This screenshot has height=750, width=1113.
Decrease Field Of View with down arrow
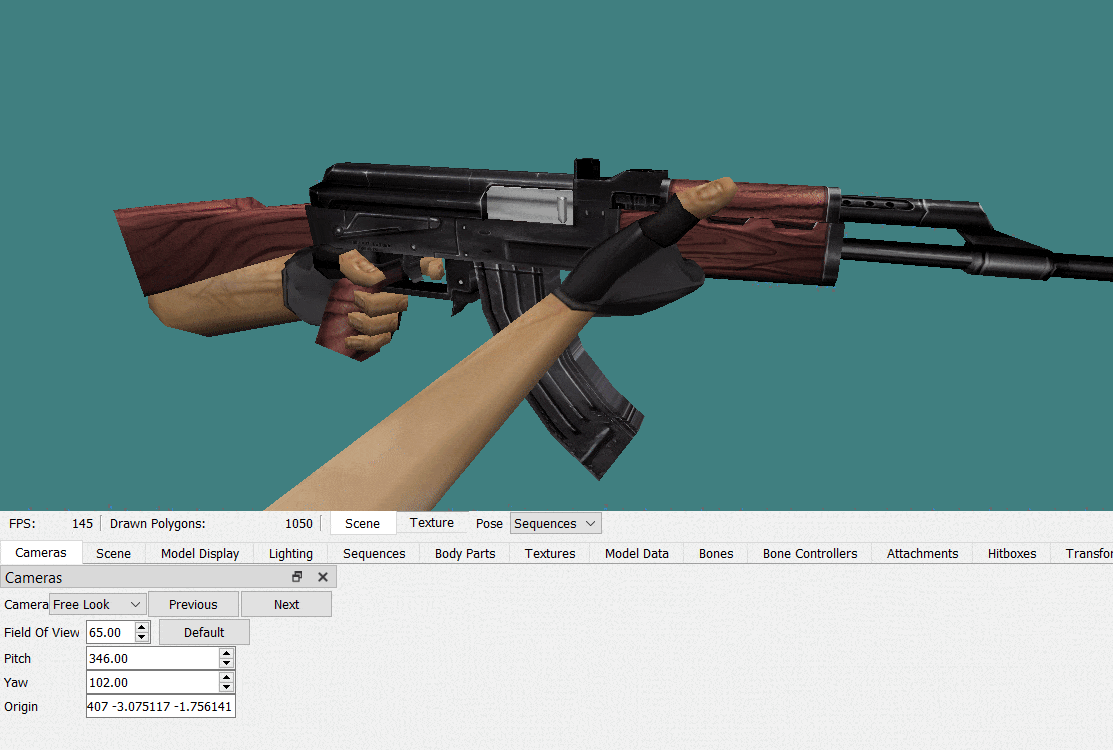pyautogui.click(x=142, y=637)
